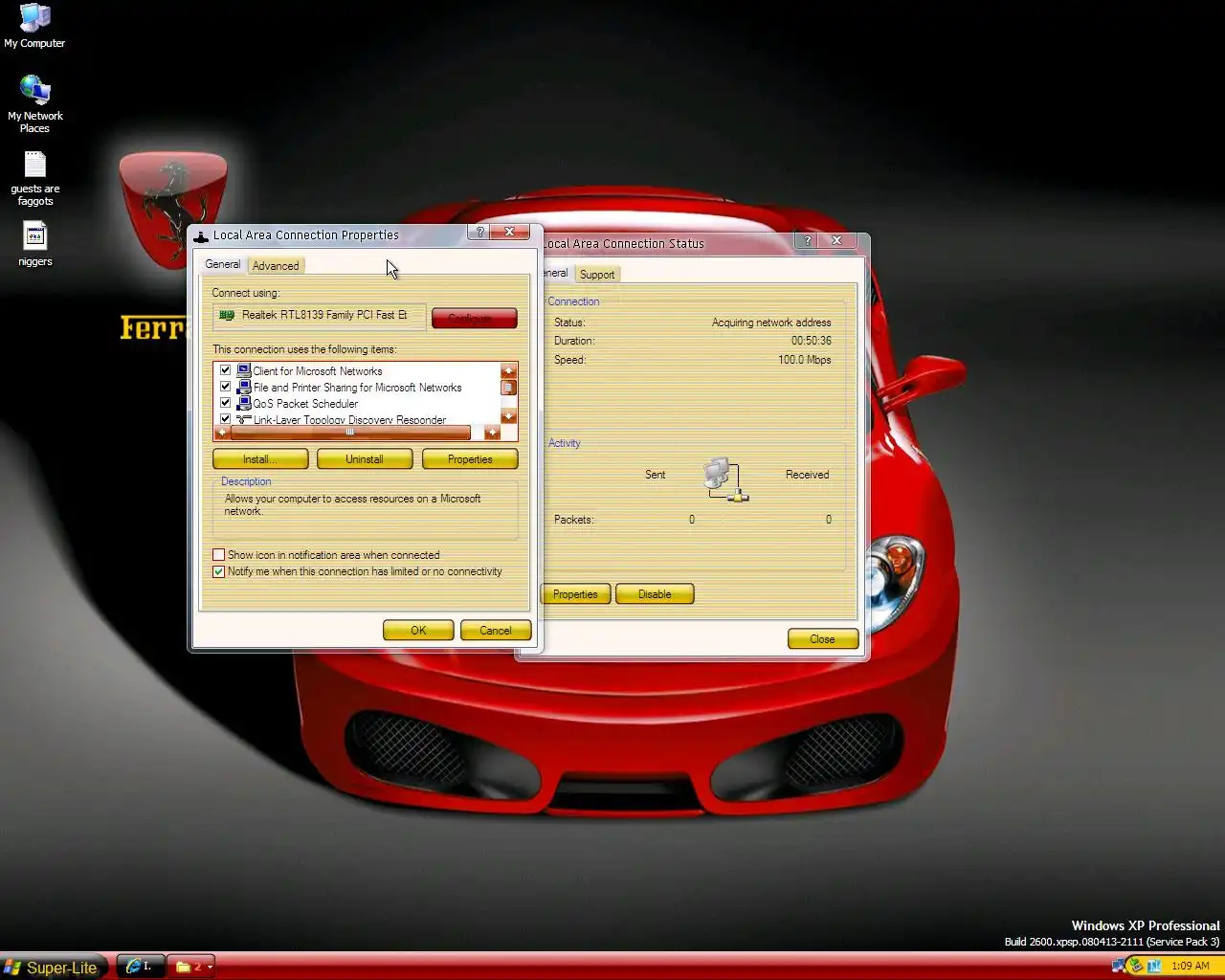1225x980 pixels.
Task: Select the General tab in Status window
Action: (x=556, y=273)
